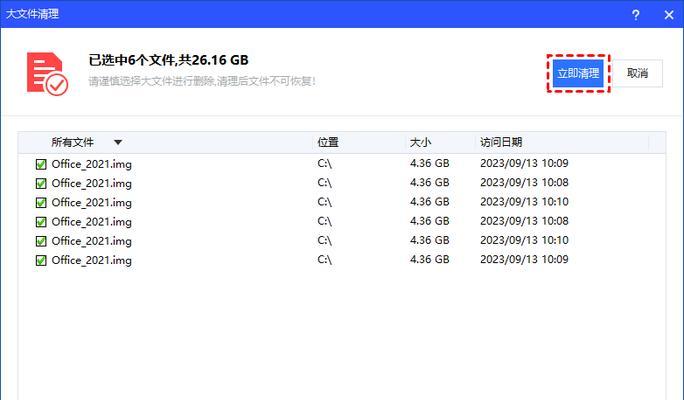The image size is (684, 400).
Task: Uncheck the third Office_2021.img file in list
Action: pos(41,203)
